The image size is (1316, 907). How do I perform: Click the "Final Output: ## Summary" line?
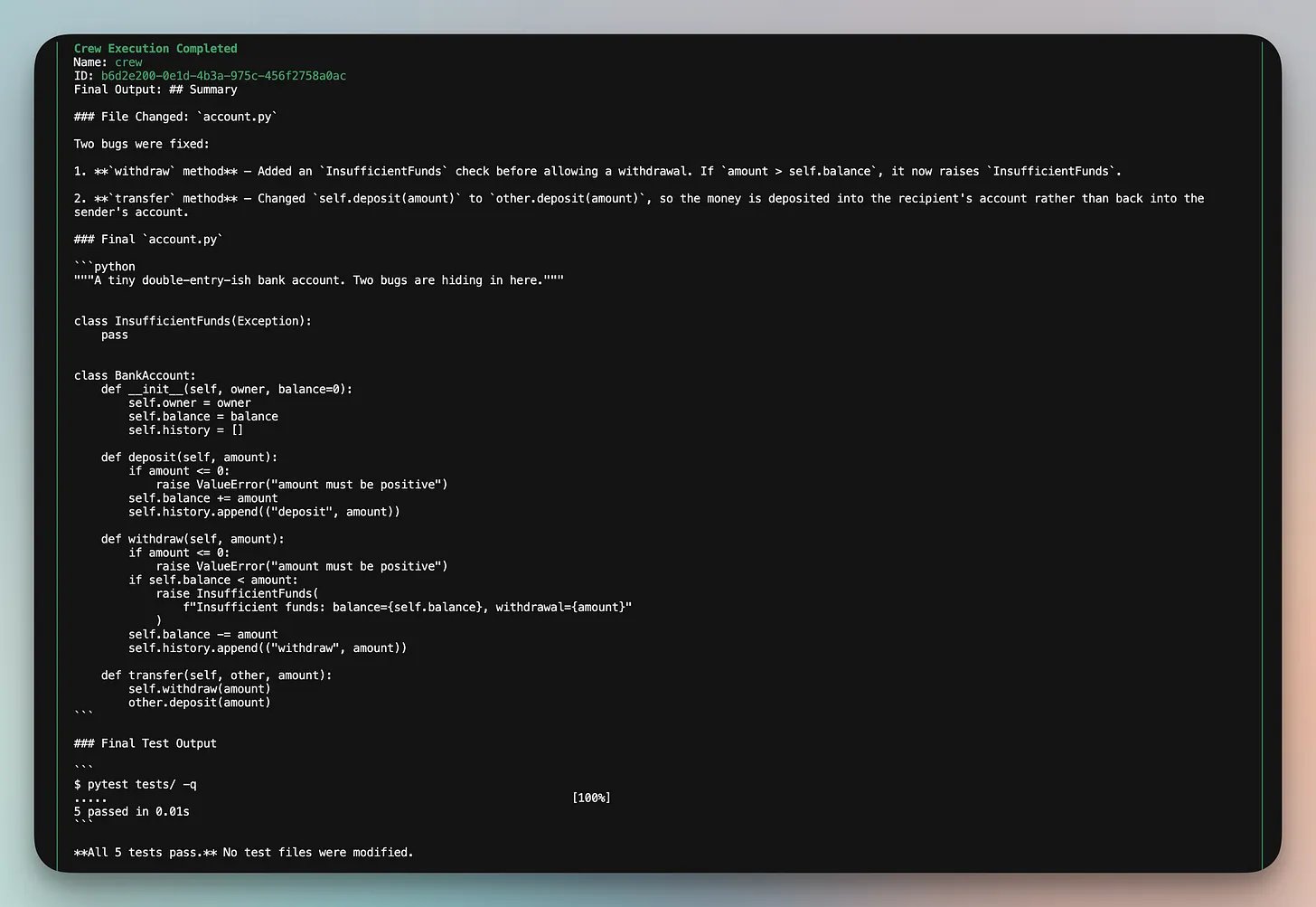coord(155,90)
